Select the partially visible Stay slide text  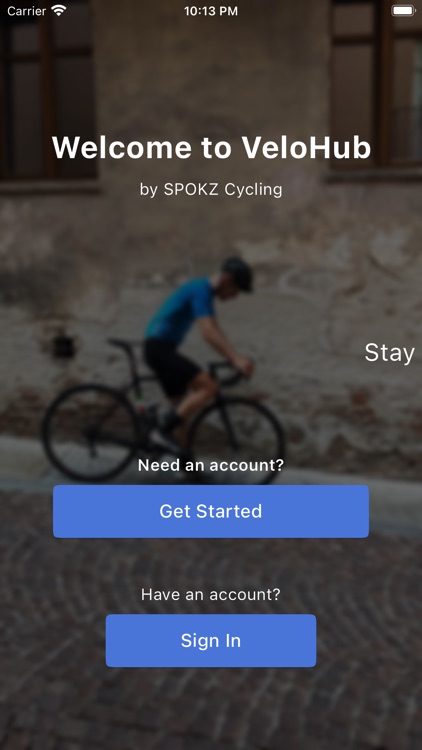point(389,353)
